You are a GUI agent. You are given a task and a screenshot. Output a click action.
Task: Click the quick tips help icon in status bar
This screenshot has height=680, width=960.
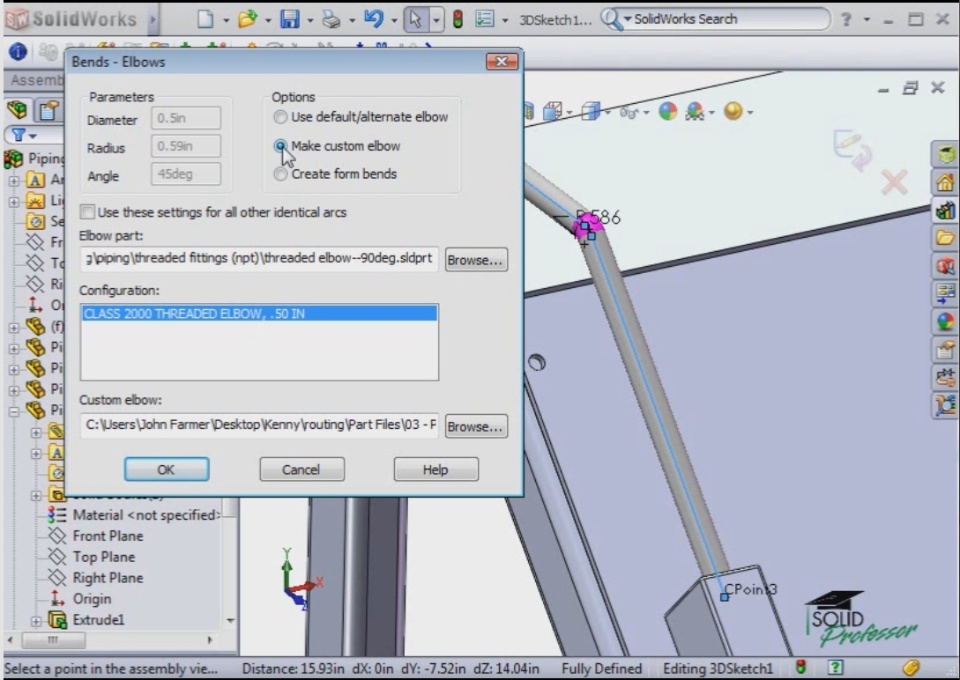click(835, 667)
